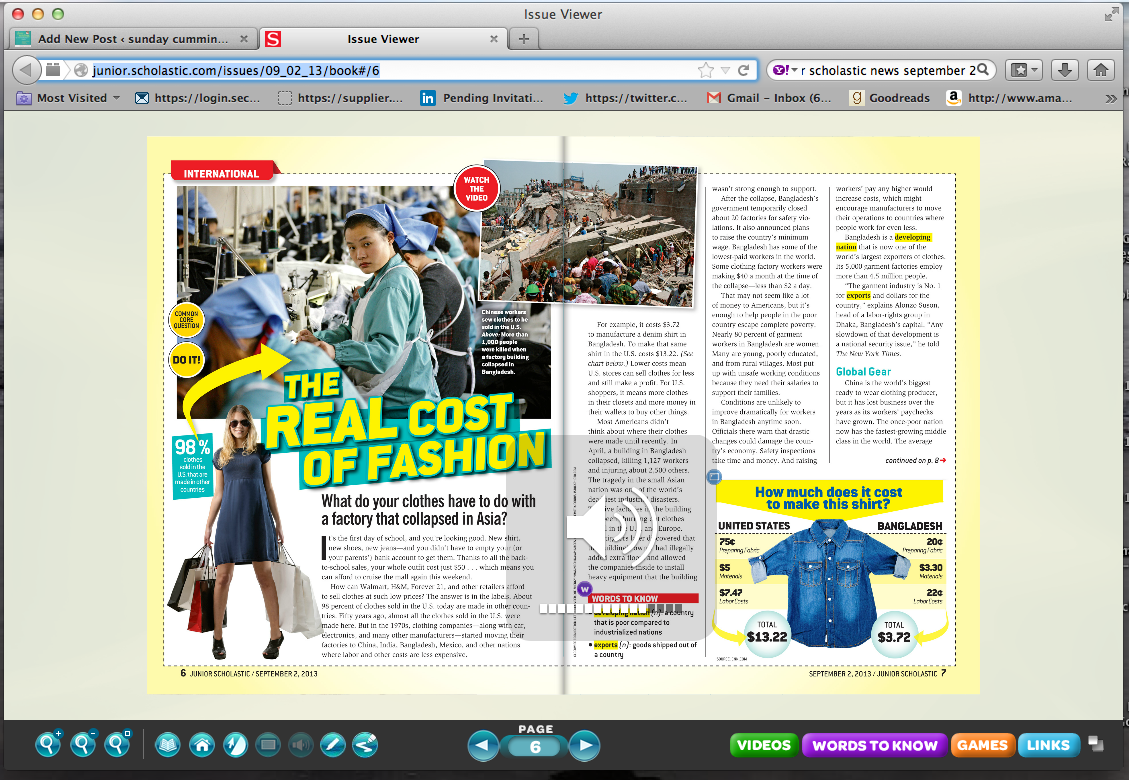Click the WORDS TO KNOW button
The image size is (1129, 780).
click(874, 745)
